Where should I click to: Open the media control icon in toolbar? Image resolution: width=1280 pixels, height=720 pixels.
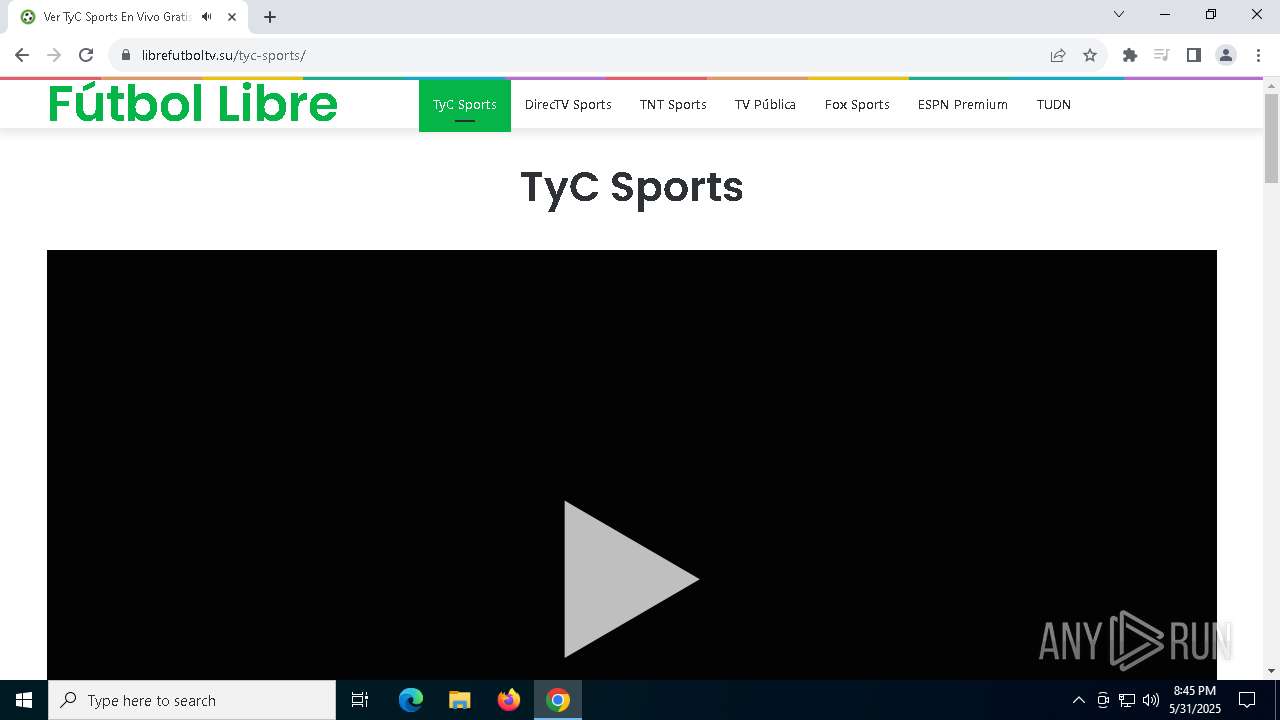click(1162, 55)
